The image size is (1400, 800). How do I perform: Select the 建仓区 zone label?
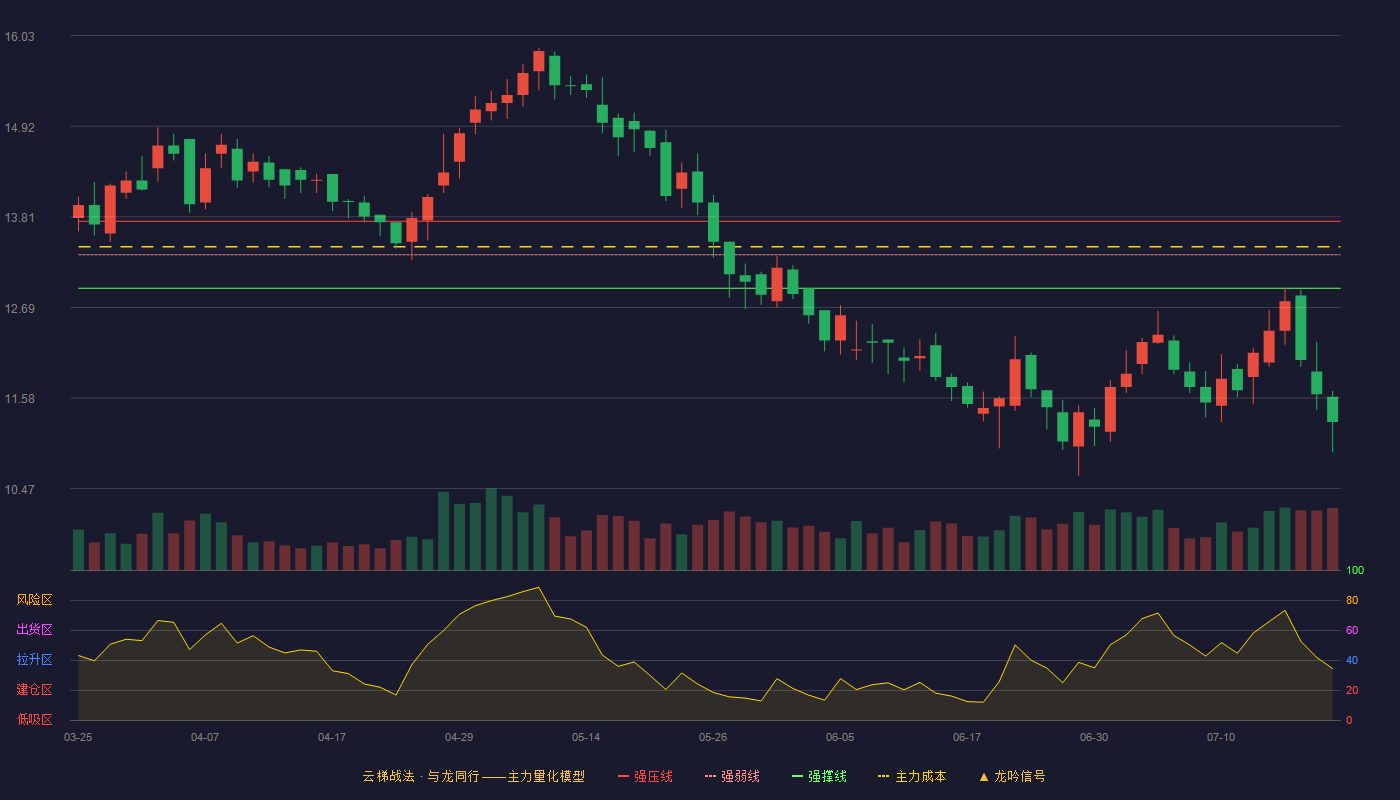click(x=34, y=690)
